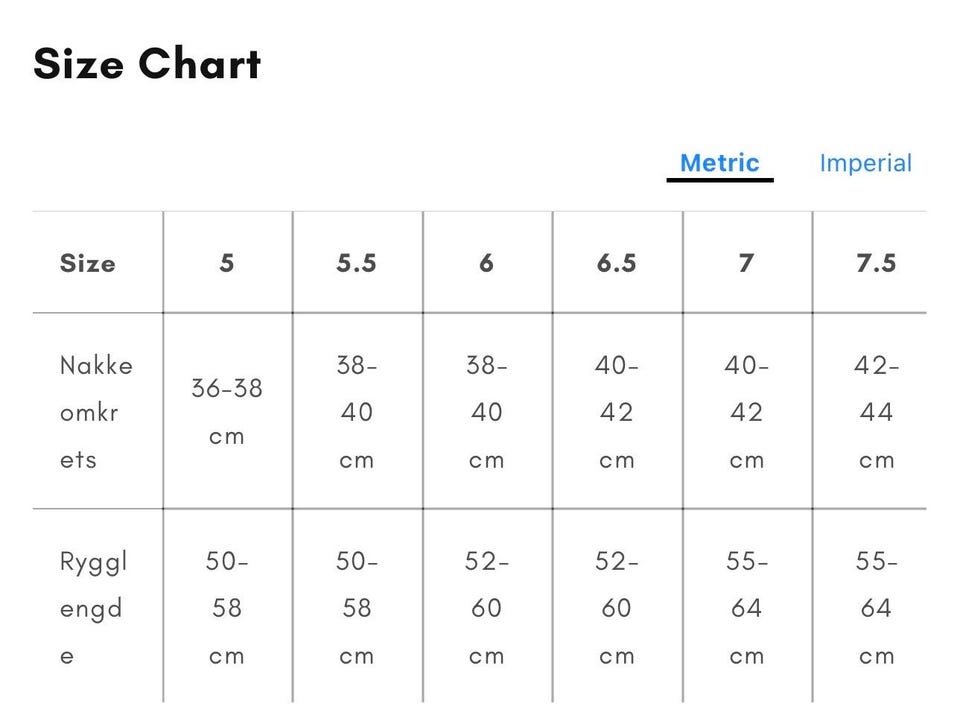The height and width of the screenshot is (718, 960).
Task: Click the Size row header
Action: (x=87, y=263)
